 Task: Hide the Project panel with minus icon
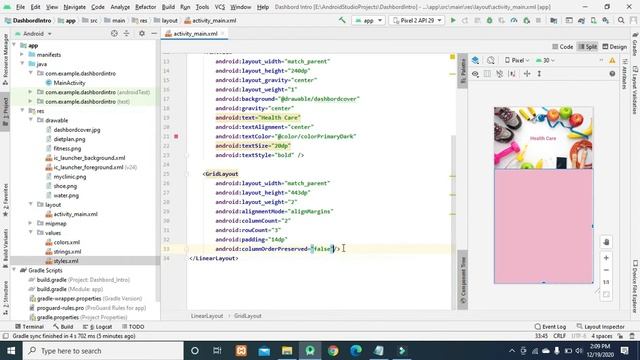pyautogui.click(x=154, y=33)
